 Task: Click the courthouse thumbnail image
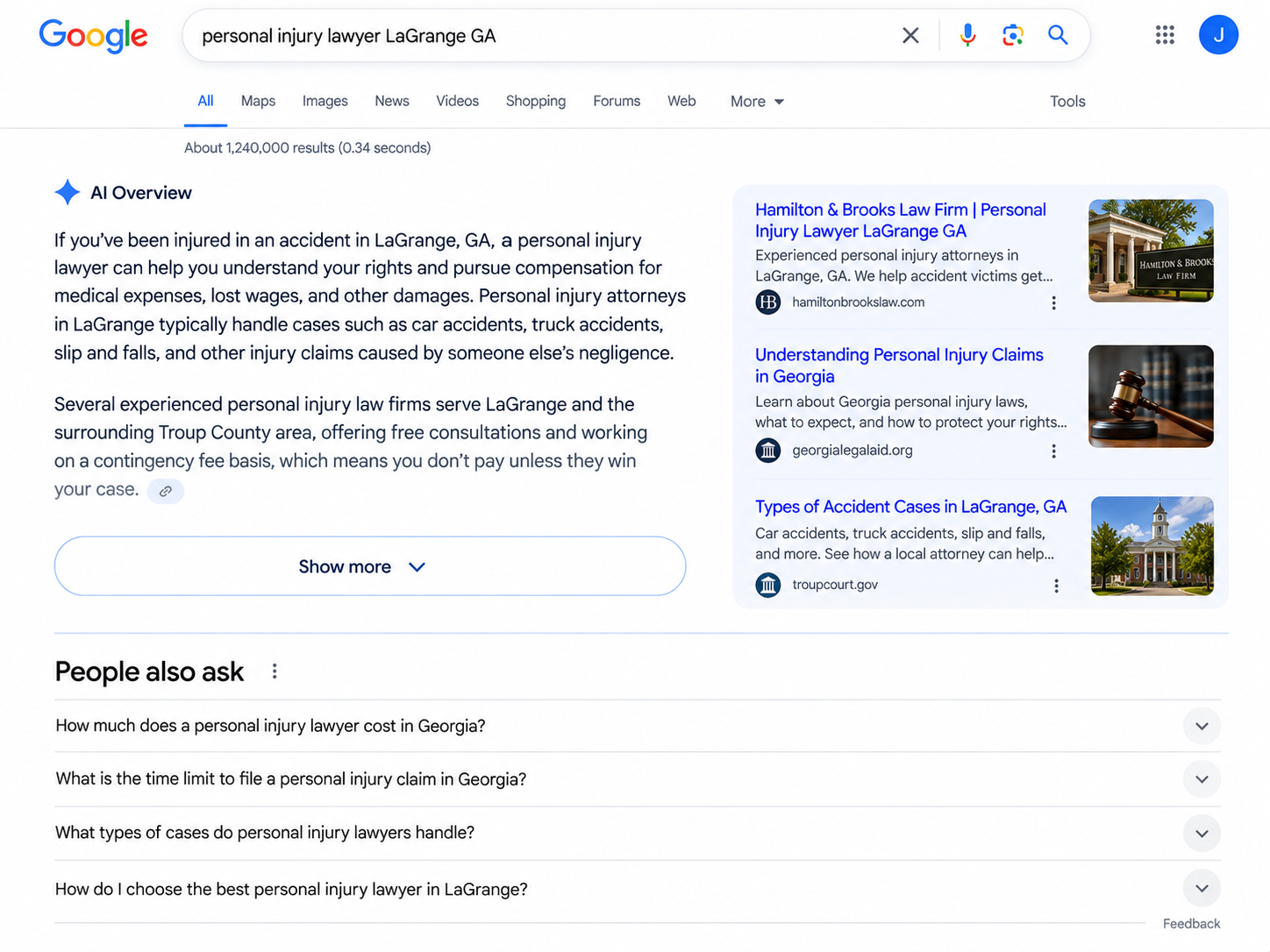[x=1152, y=546]
